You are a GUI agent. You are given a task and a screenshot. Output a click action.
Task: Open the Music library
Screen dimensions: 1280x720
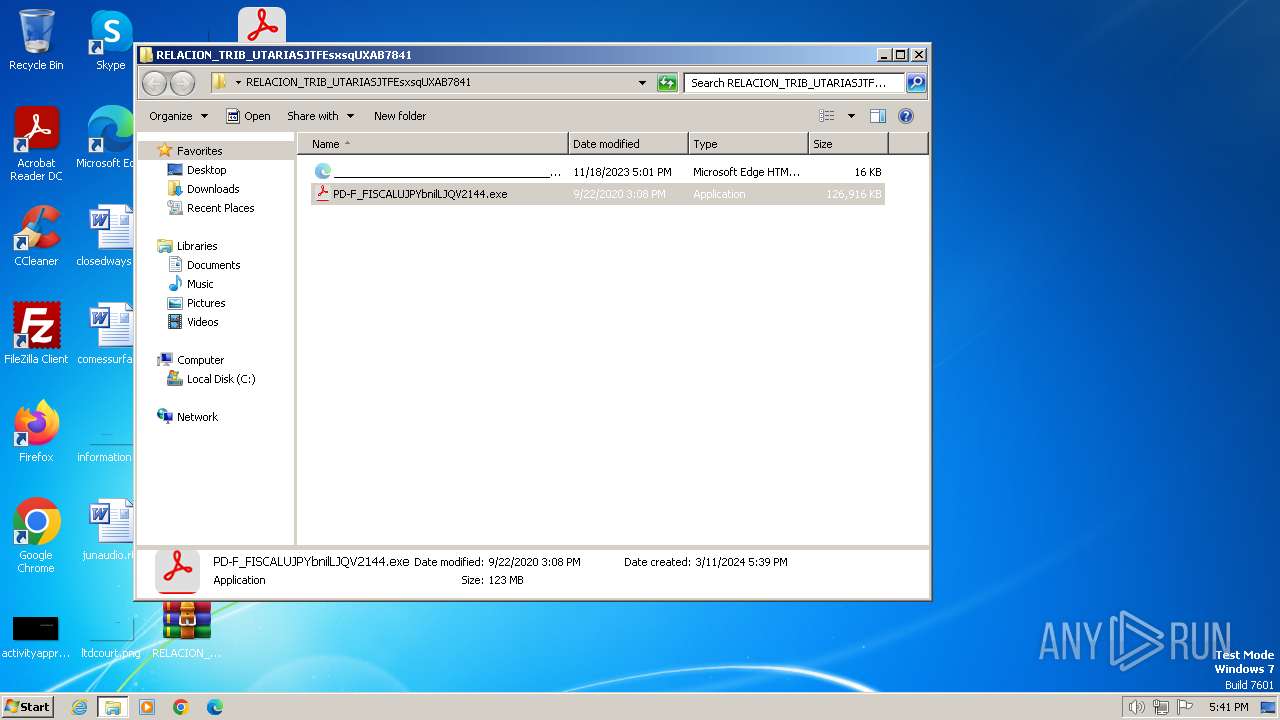click(200, 284)
